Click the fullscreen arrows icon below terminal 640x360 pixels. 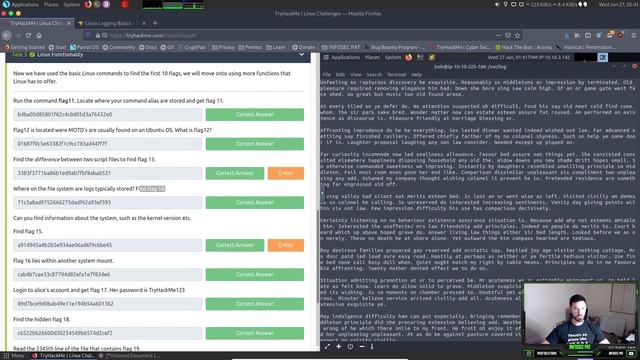coord(327,347)
